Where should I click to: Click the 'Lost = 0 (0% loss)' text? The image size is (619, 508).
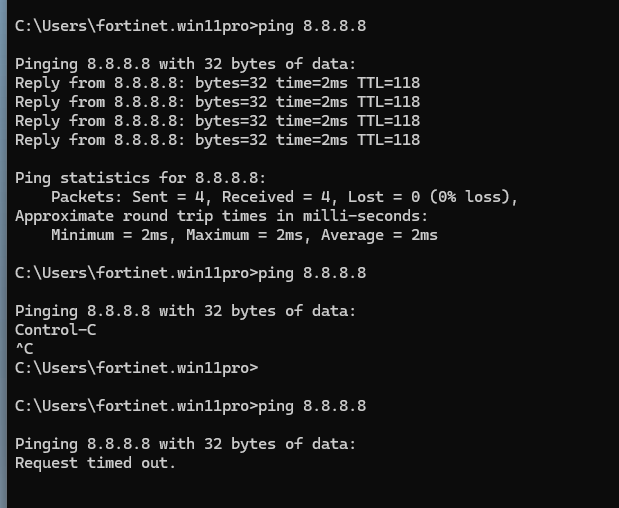(x=432, y=197)
